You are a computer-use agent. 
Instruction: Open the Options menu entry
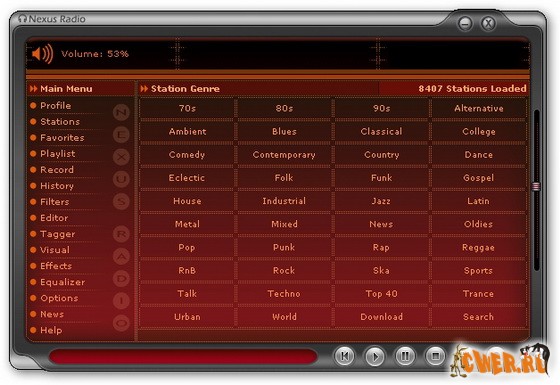(59, 298)
